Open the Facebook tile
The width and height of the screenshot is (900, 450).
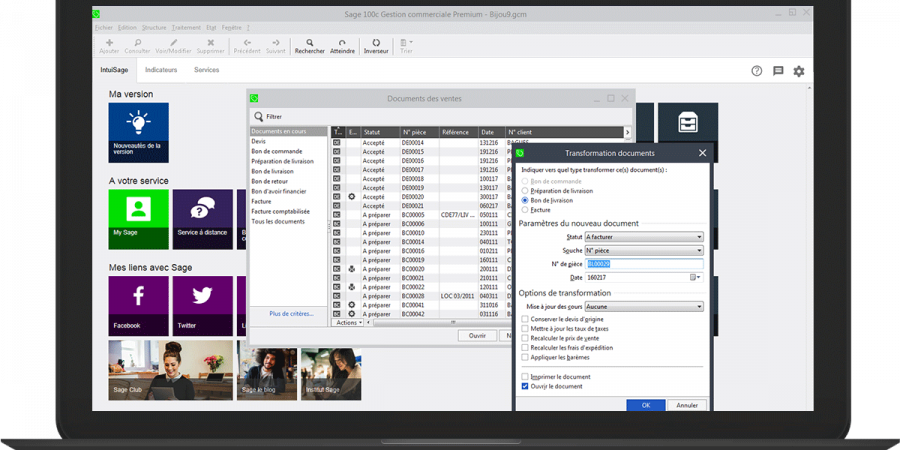pyautogui.click(x=138, y=306)
